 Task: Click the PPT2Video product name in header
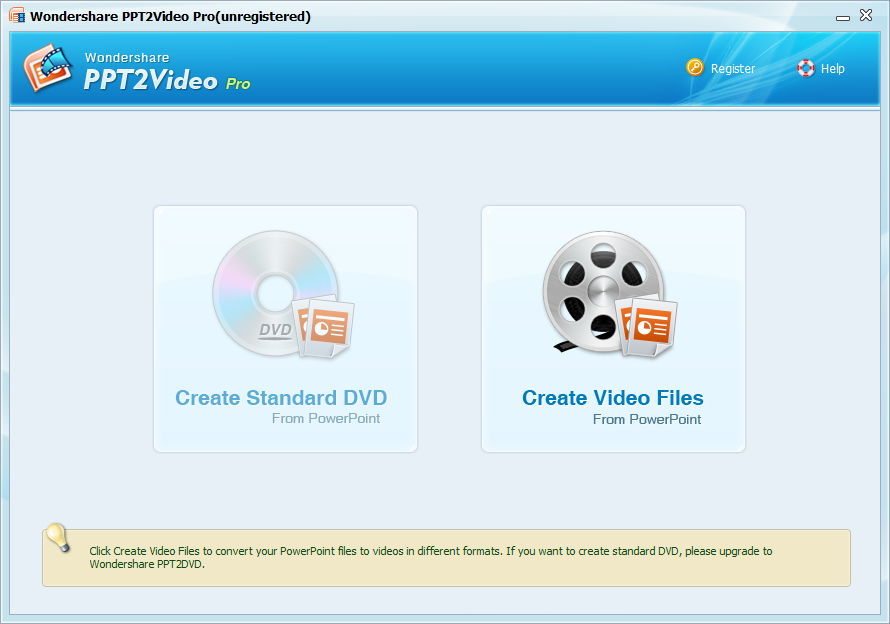(x=150, y=81)
